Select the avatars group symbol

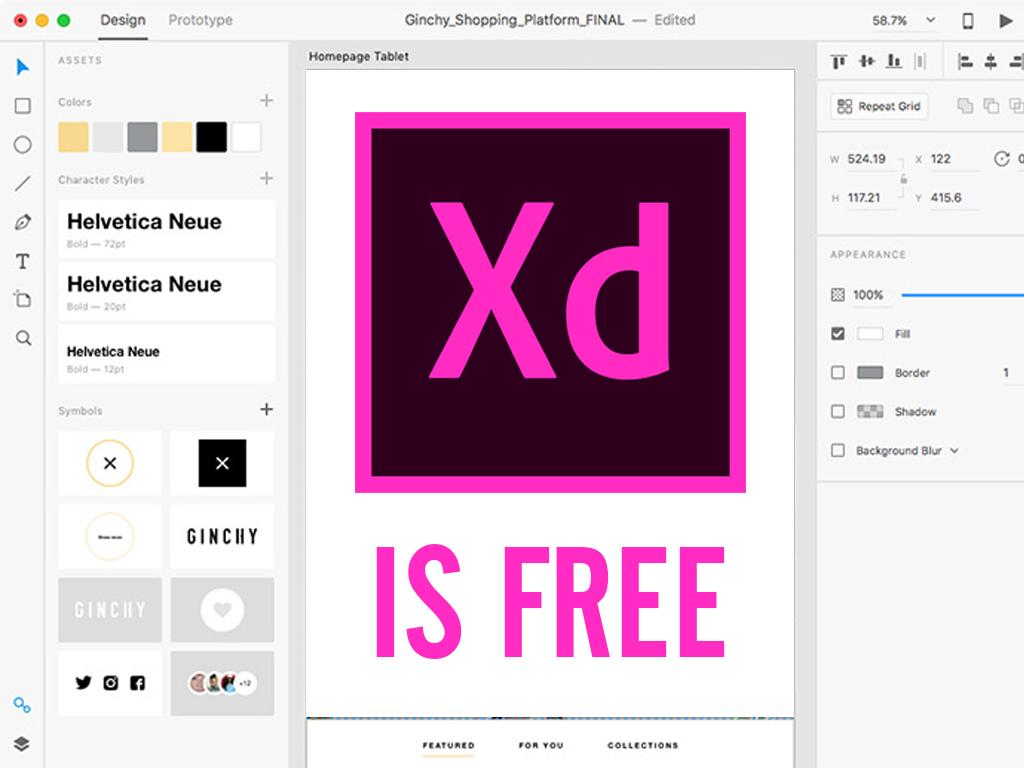pos(222,683)
